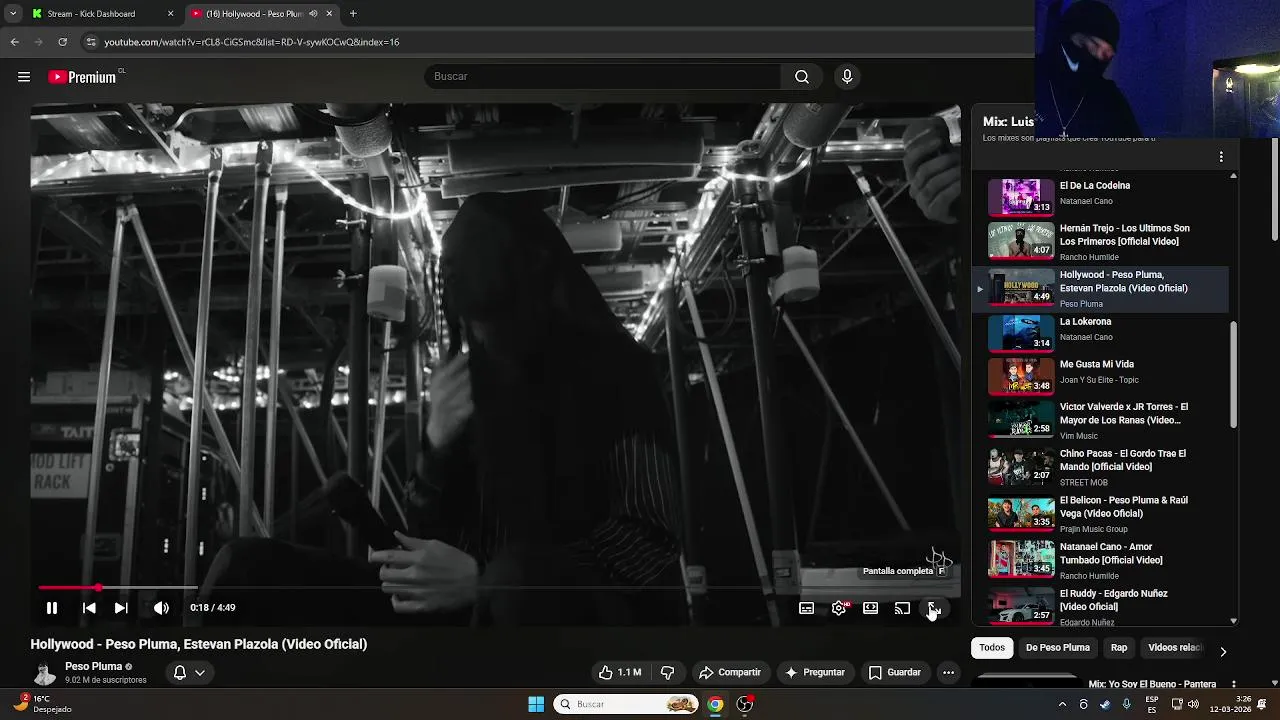
Task: Click the browser address bar URL
Action: coord(252,42)
